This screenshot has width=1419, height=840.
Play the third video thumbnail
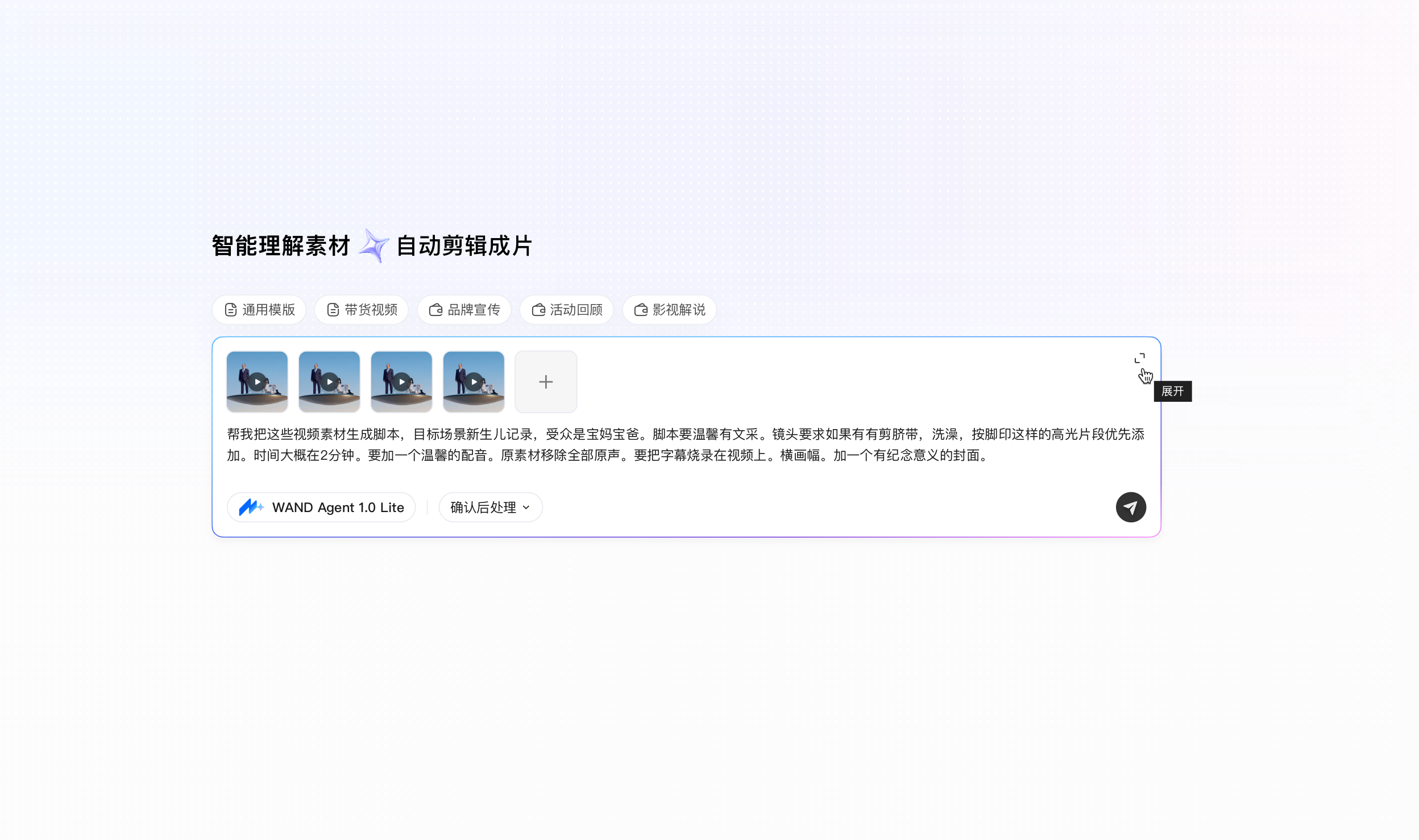tap(401, 382)
